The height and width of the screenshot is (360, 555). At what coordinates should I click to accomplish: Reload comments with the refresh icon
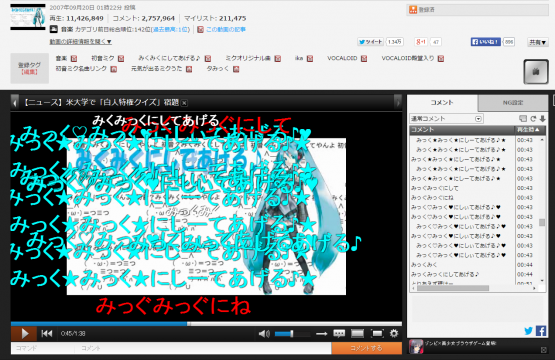(x=533, y=119)
